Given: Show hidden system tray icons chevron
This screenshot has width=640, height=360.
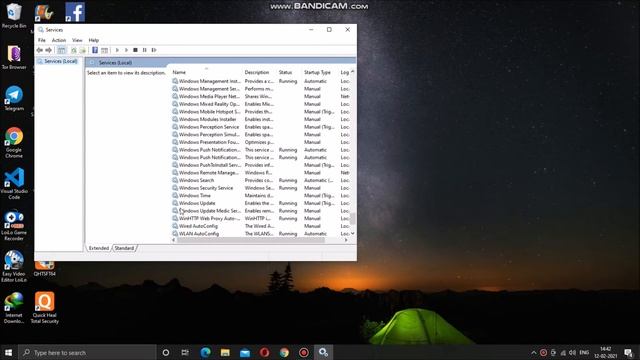Looking at the screenshot, I should [533, 353].
